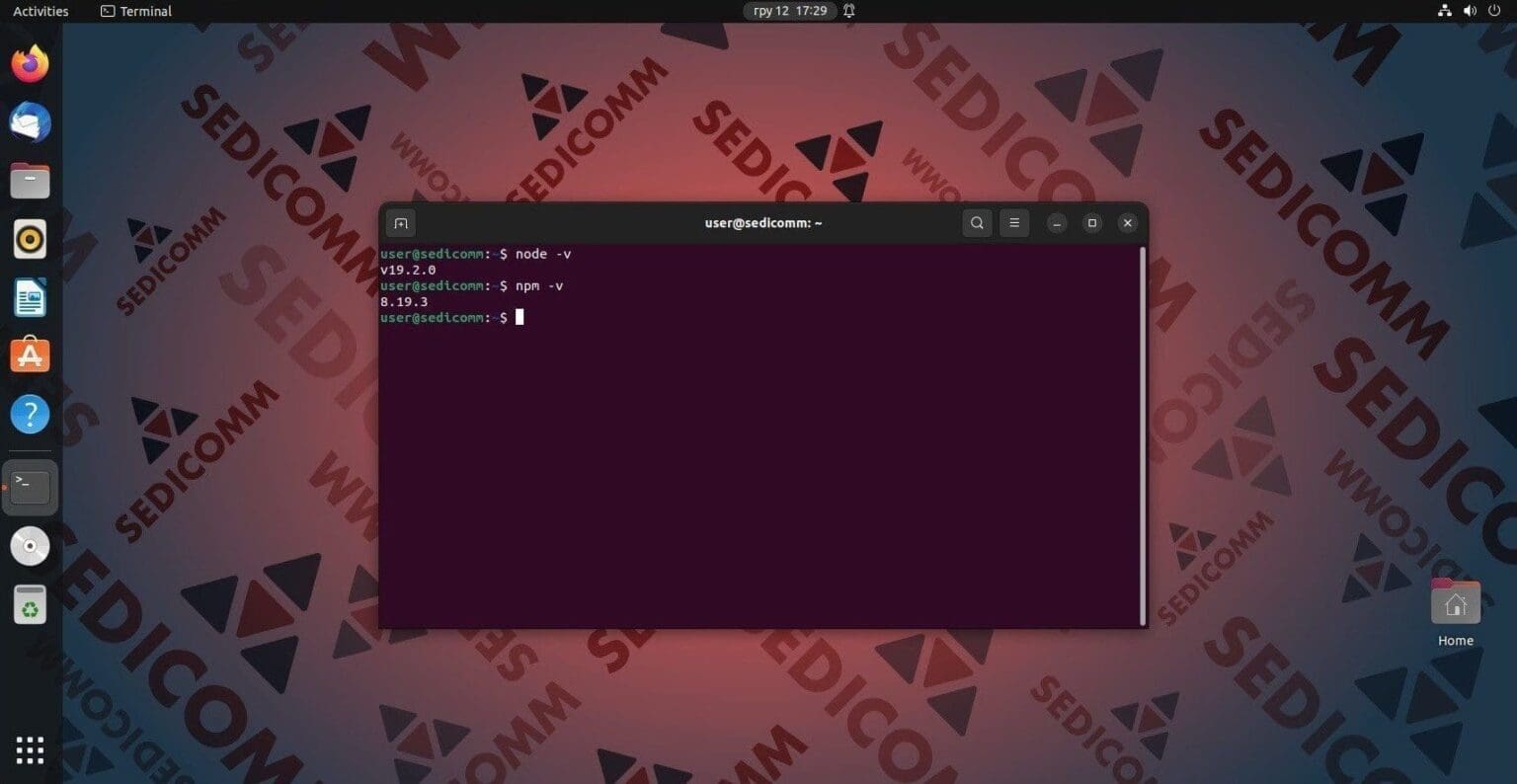1517x784 pixels.
Task: Open the Help application from the dock
Action: pyautogui.click(x=30, y=414)
